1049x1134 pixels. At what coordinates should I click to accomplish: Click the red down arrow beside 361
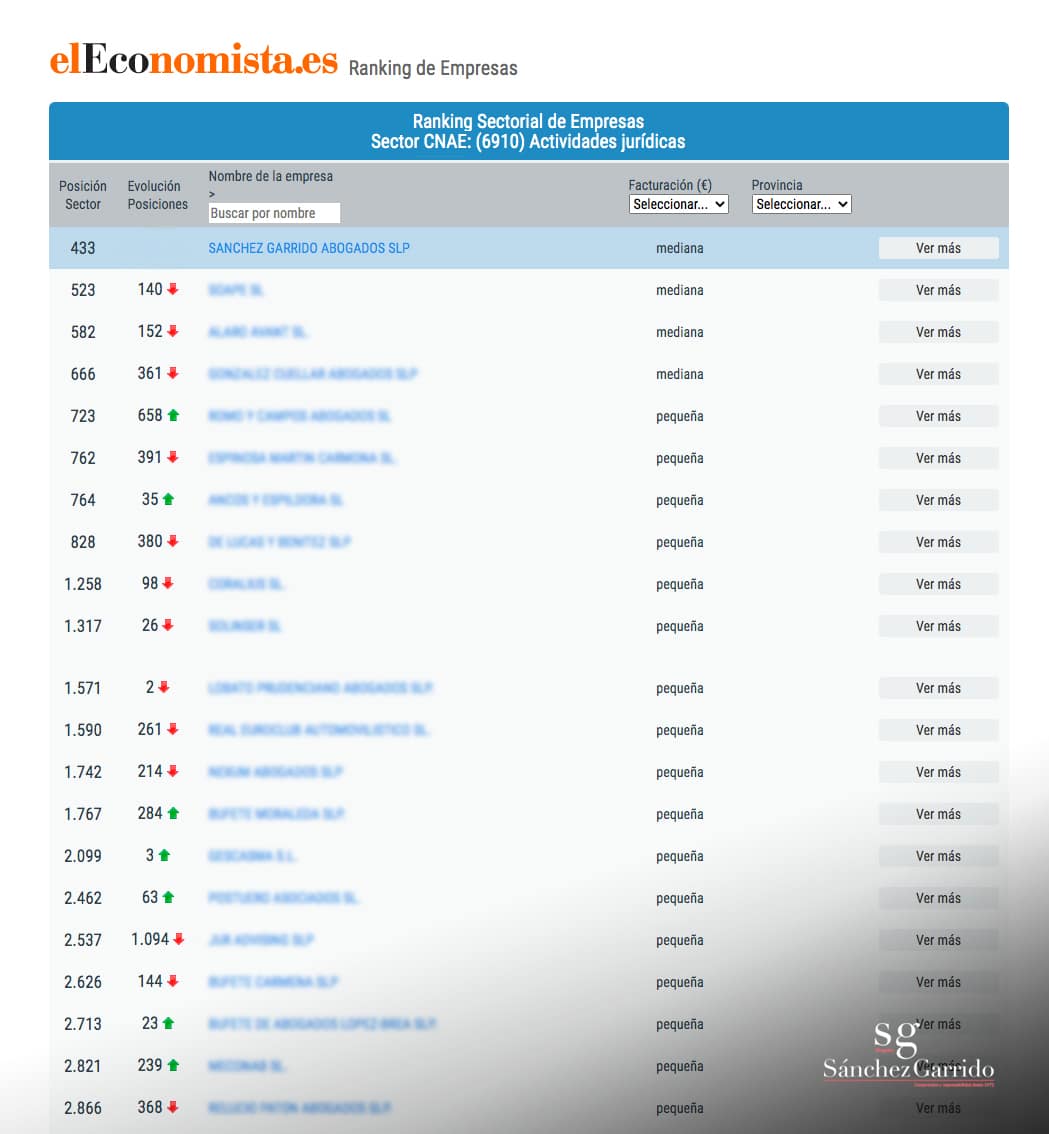pyautogui.click(x=173, y=373)
